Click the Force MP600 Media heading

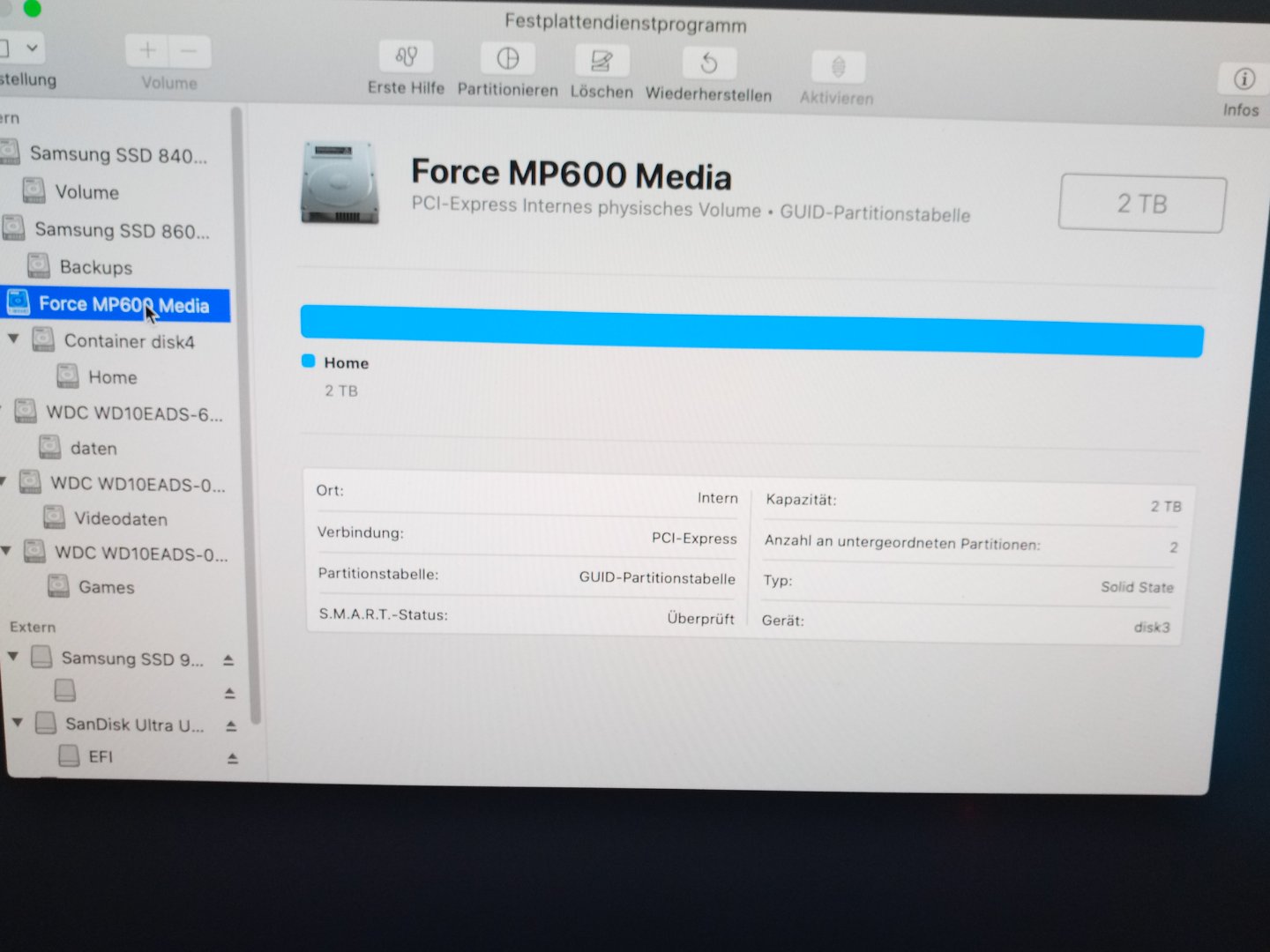[571, 174]
